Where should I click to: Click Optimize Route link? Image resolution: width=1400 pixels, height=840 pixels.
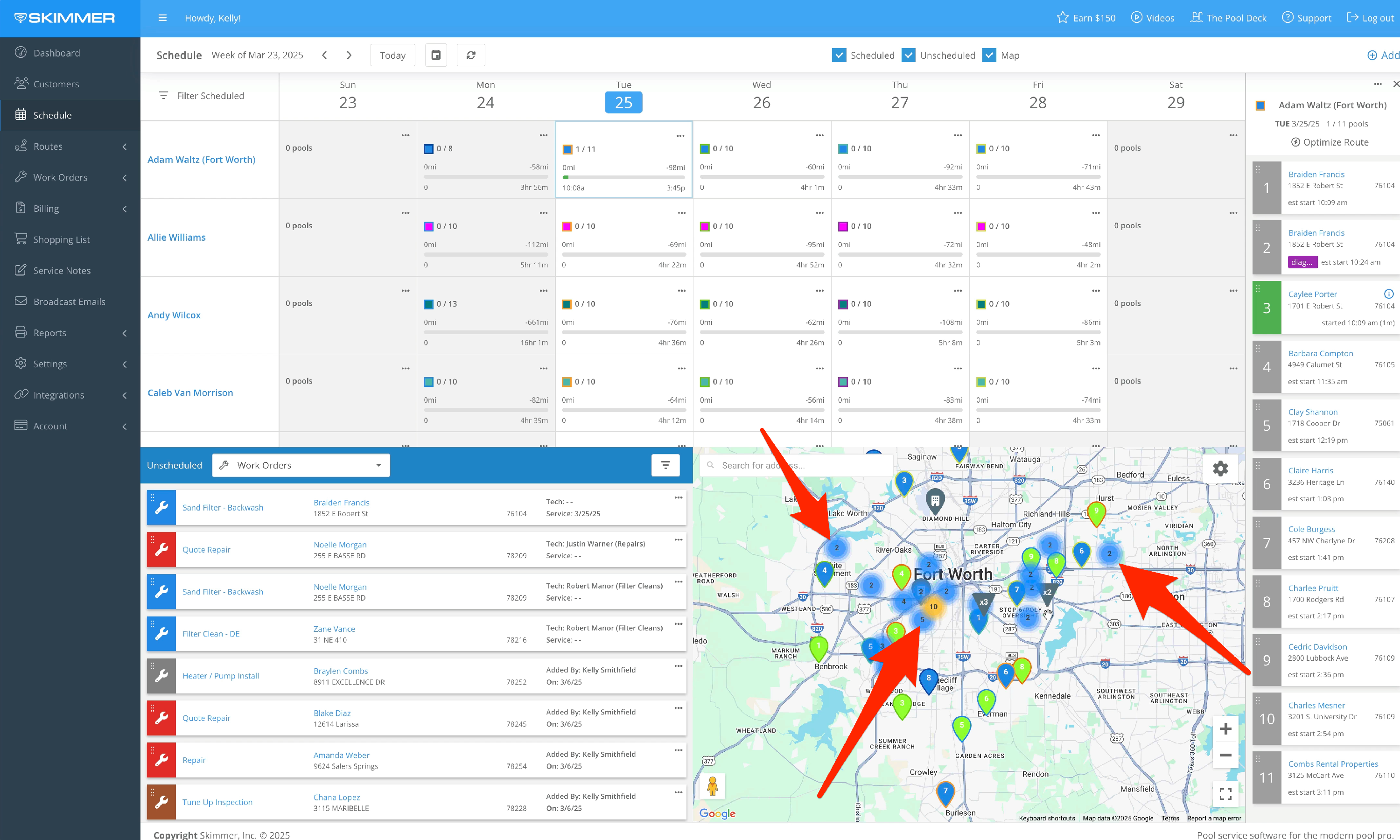coord(1330,142)
